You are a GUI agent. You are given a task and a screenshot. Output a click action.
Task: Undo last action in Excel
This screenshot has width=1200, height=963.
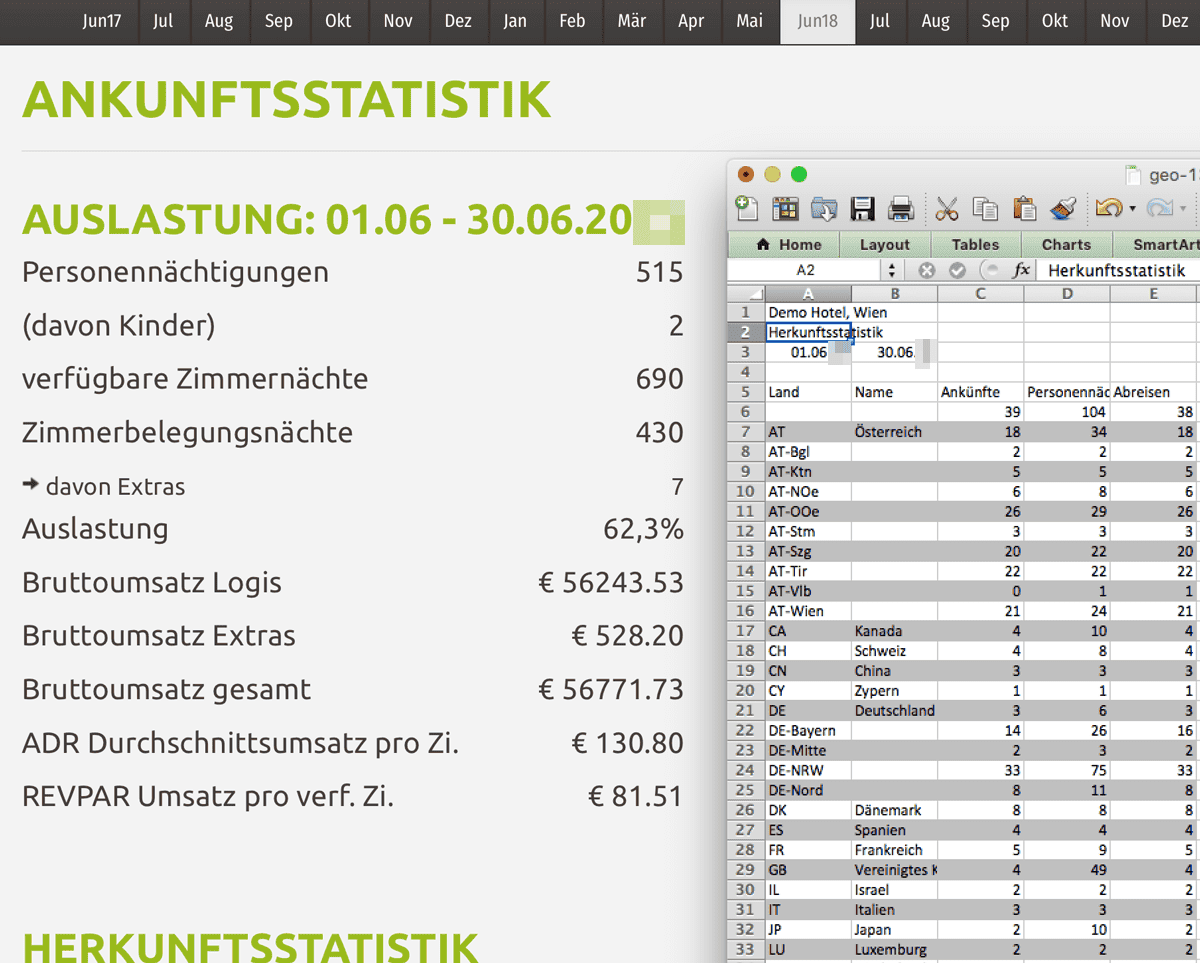click(x=1108, y=208)
